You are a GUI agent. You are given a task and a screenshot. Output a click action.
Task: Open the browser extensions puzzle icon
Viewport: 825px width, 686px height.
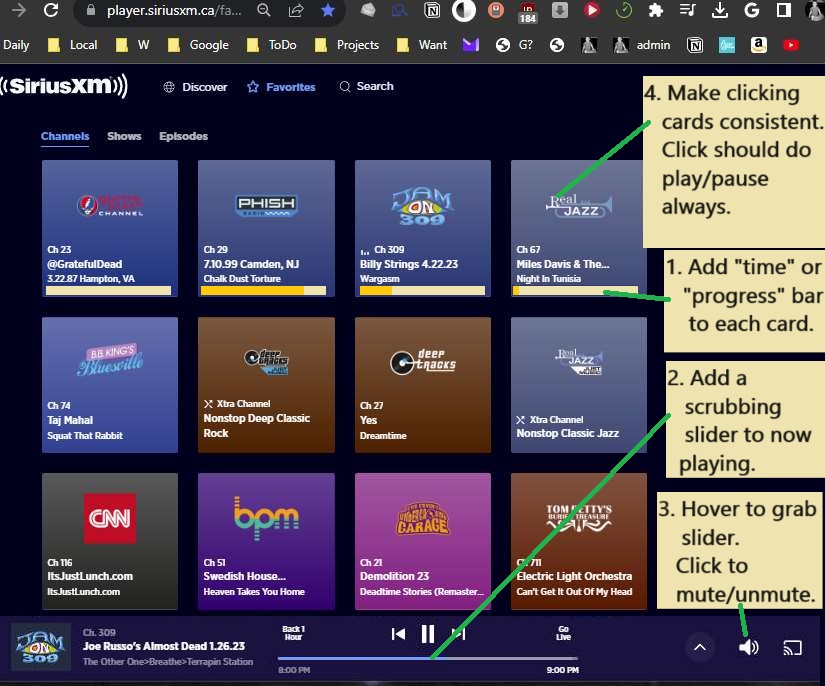655,12
